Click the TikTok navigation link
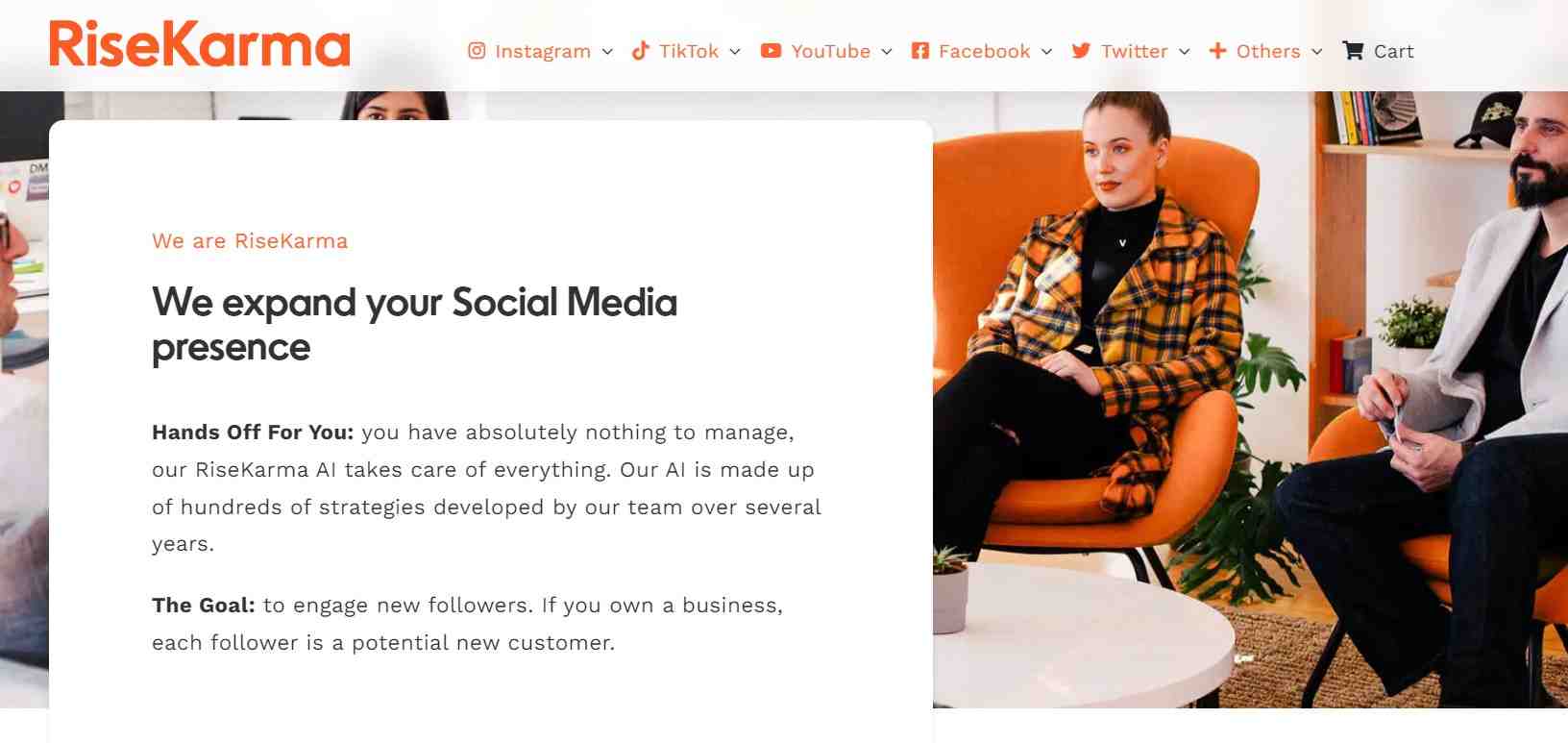This screenshot has width=1568, height=743. pos(688,51)
